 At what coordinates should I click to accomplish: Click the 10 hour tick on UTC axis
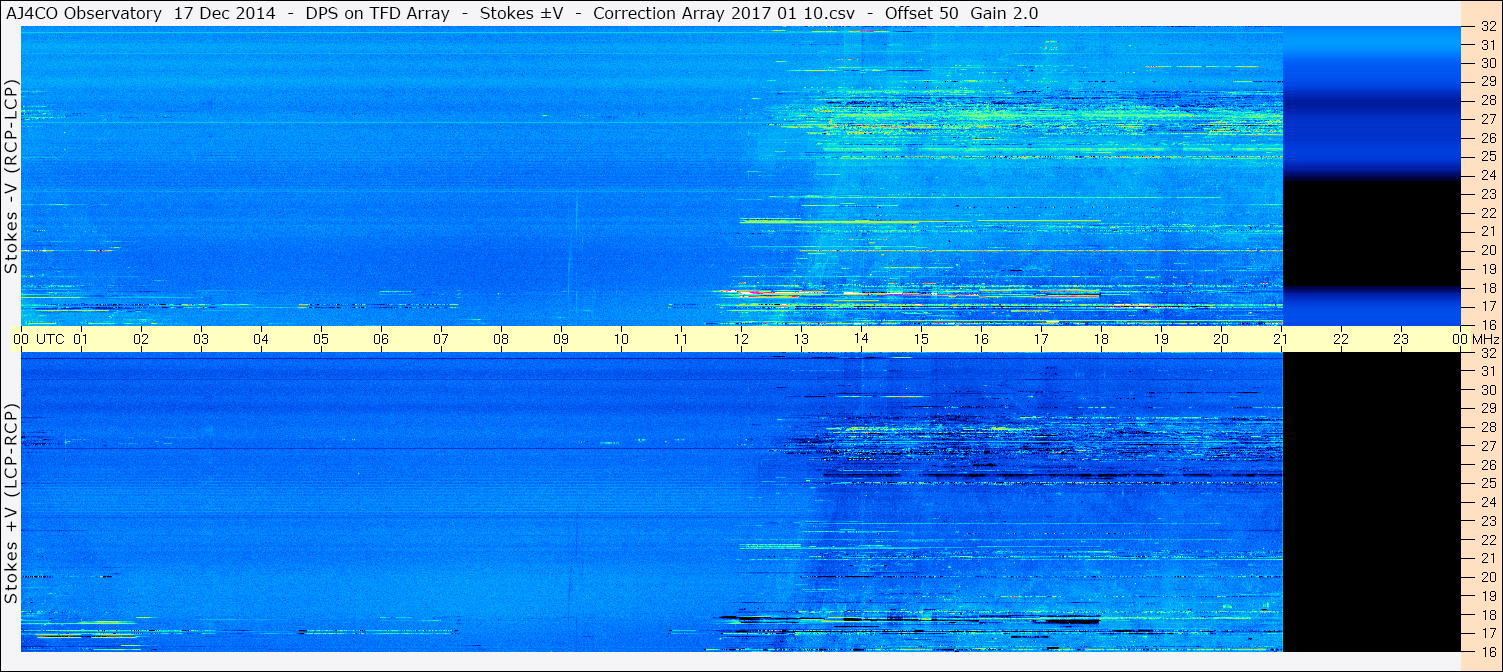pyautogui.click(x=621, y=339)
